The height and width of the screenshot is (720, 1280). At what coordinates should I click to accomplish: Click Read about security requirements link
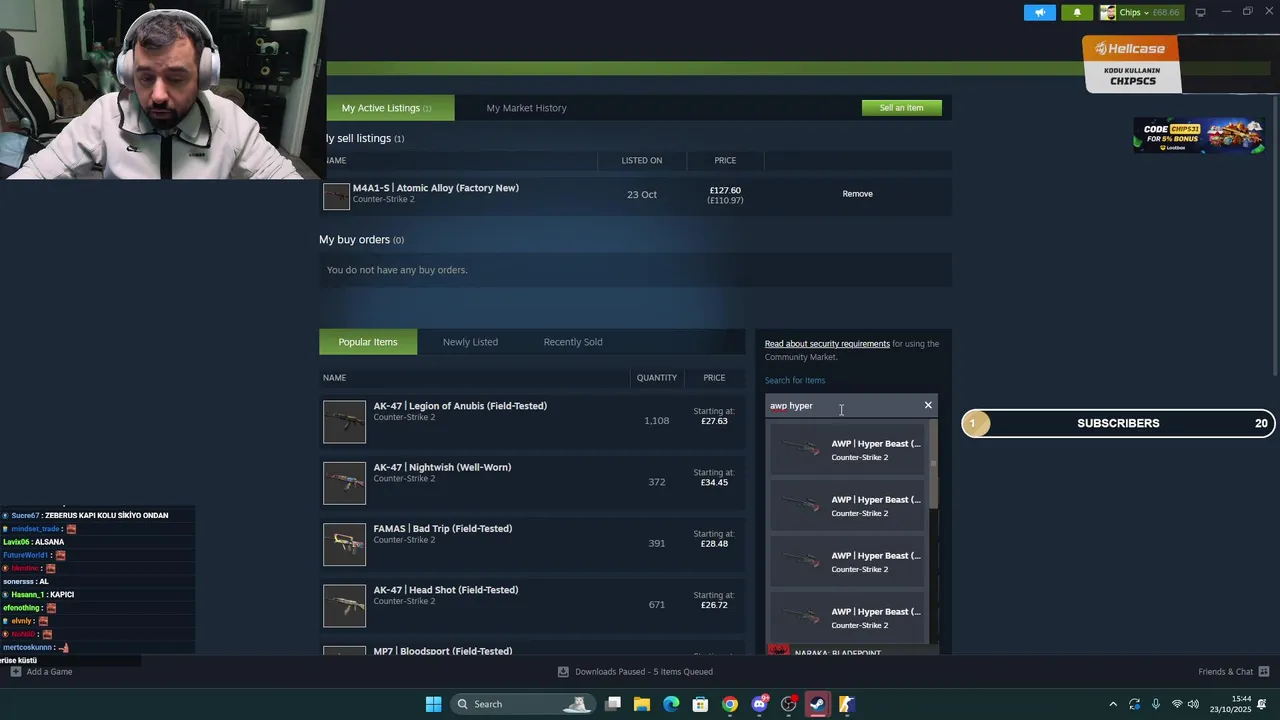point(827,344)
